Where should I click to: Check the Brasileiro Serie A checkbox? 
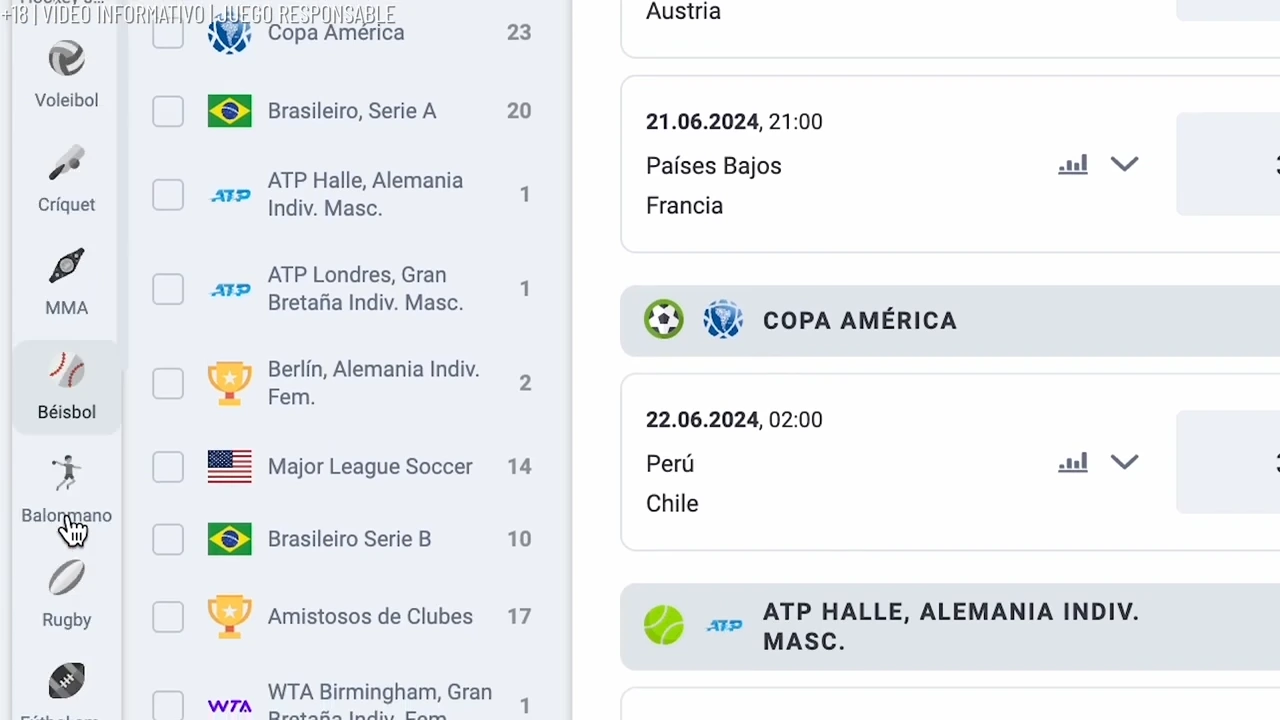click(167, 111)
